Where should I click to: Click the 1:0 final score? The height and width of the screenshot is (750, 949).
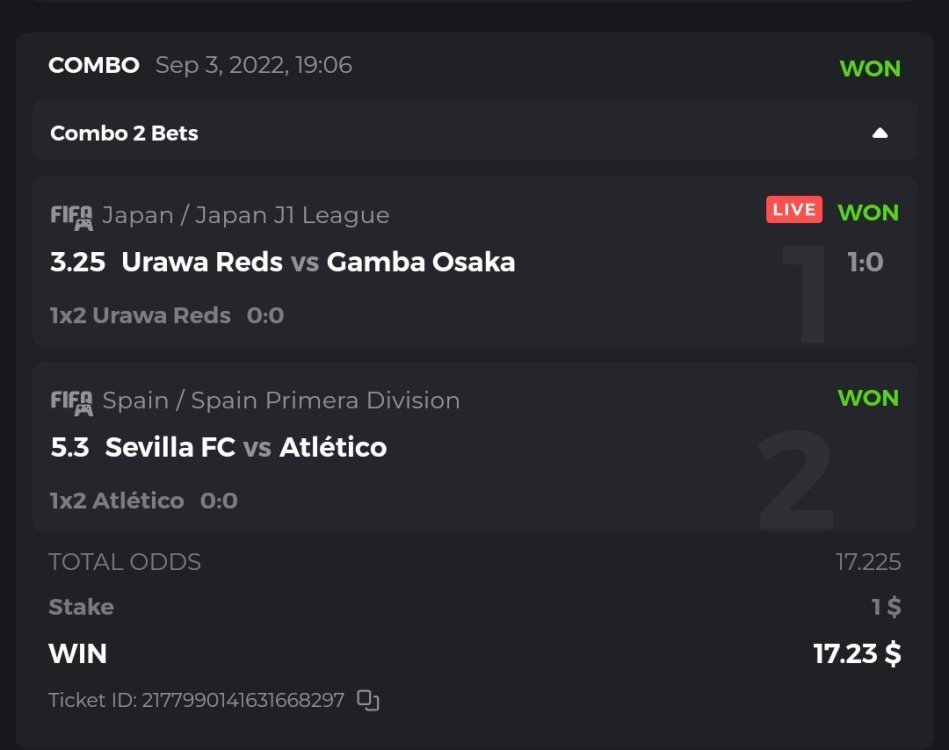pos(865,262)
